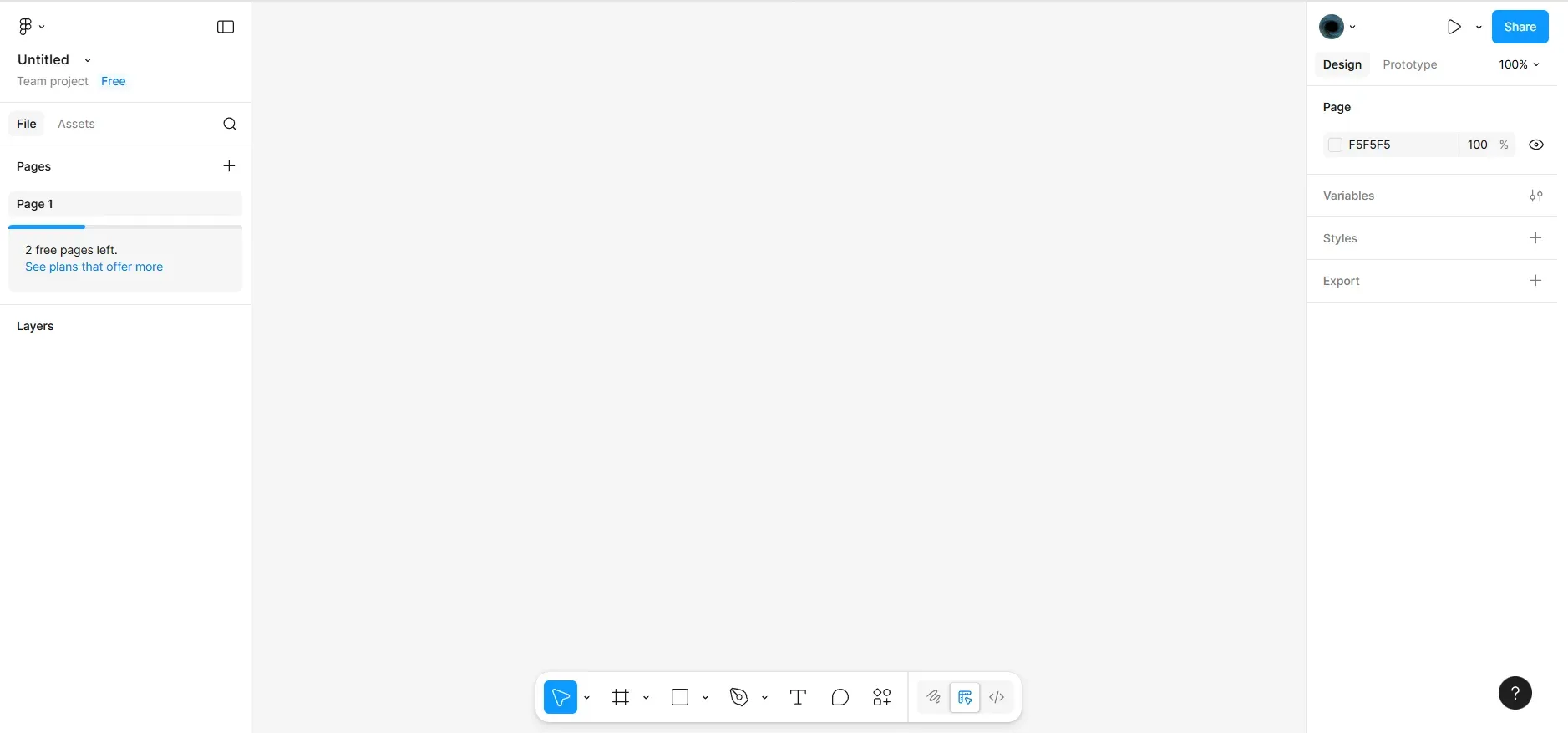Click the Pages section header

(33, 166)
